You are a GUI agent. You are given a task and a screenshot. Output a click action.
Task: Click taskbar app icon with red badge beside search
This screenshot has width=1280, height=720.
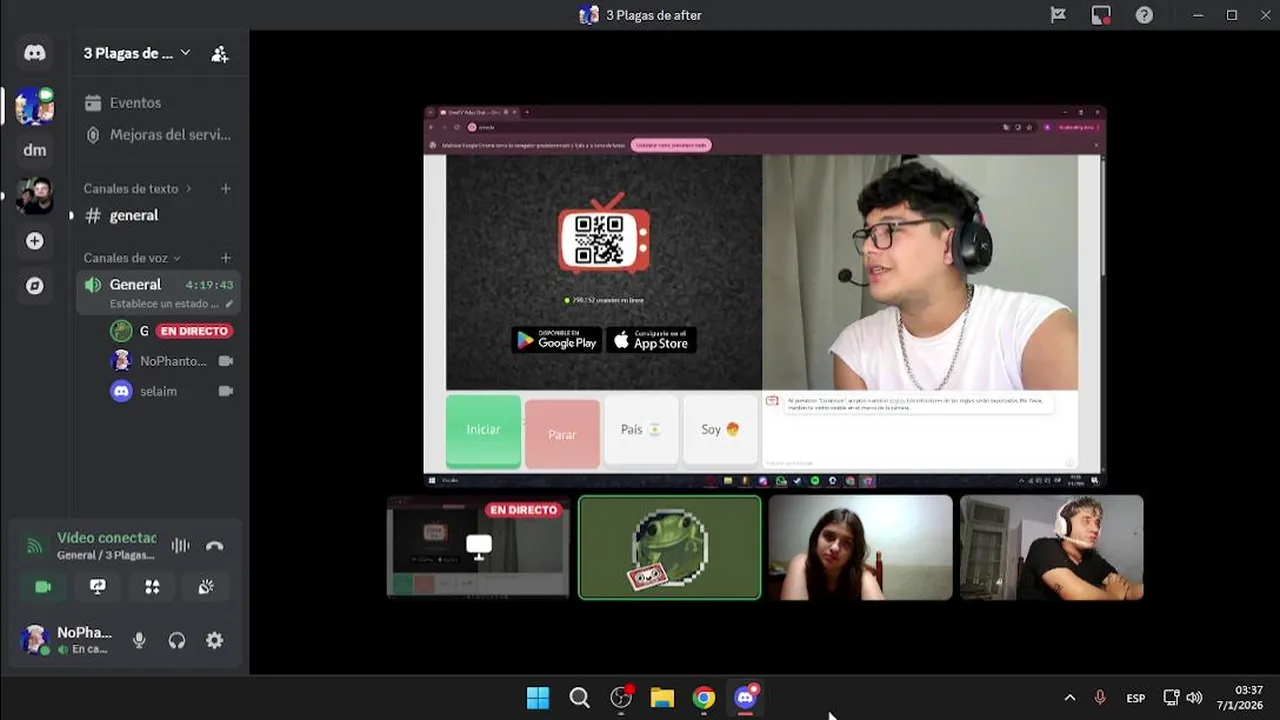[621, 698]
